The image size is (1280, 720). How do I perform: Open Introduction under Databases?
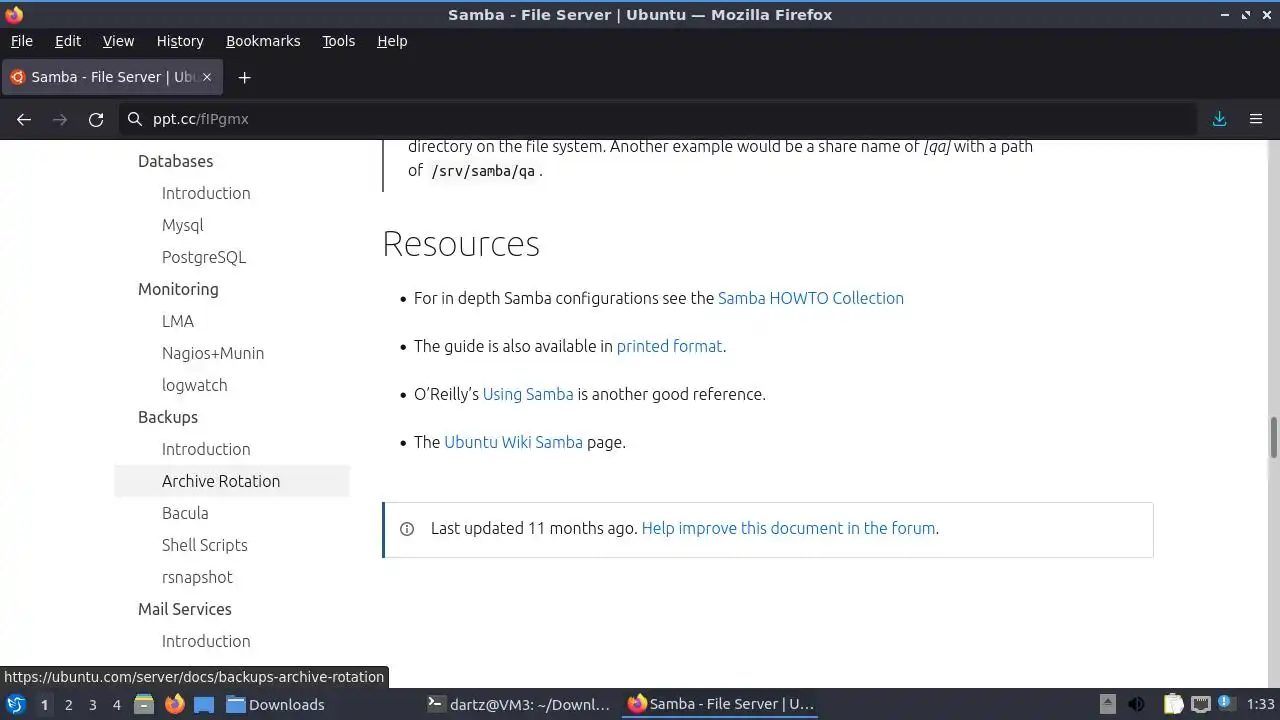pyautogui.click(x=206, y=193)
